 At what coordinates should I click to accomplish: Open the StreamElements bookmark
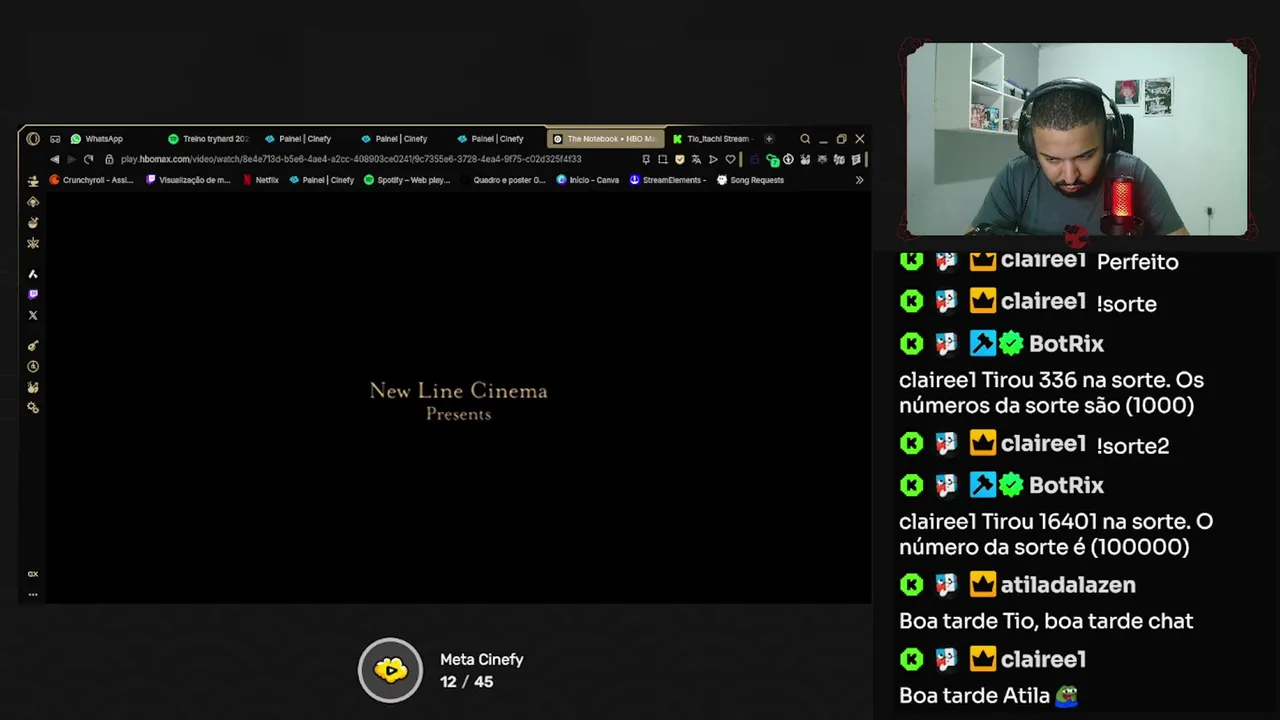click(668, 180)
